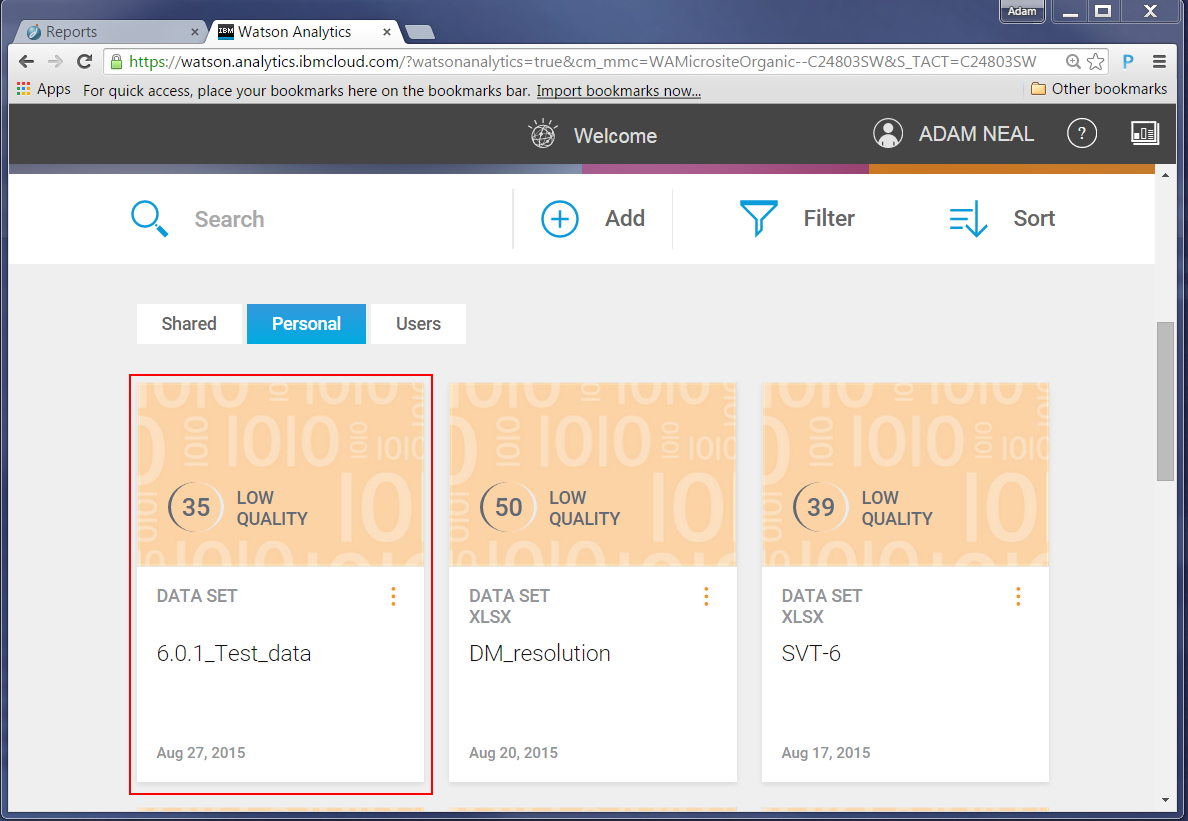Click the zoom magnifier icon in address bar
1188x821 pixels.
click(x=1073, y=61)
